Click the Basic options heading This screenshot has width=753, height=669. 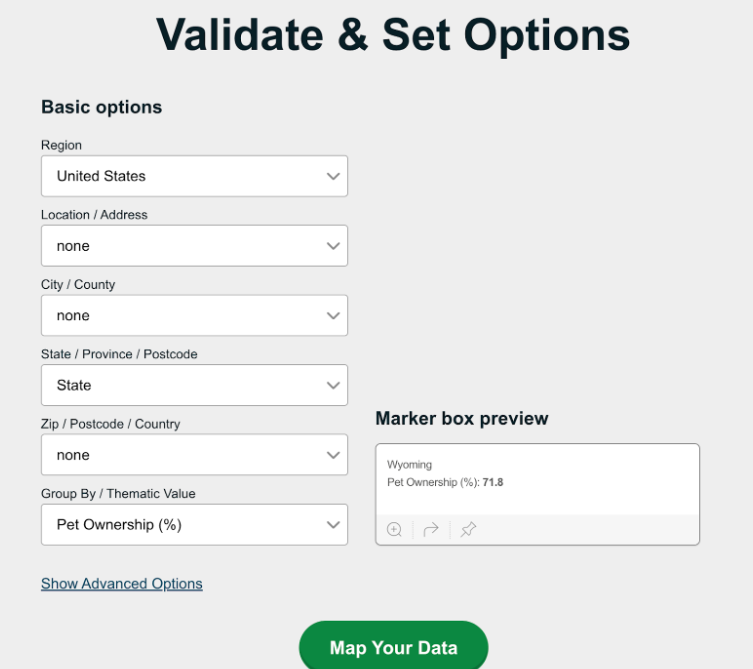tap(101, 107)
